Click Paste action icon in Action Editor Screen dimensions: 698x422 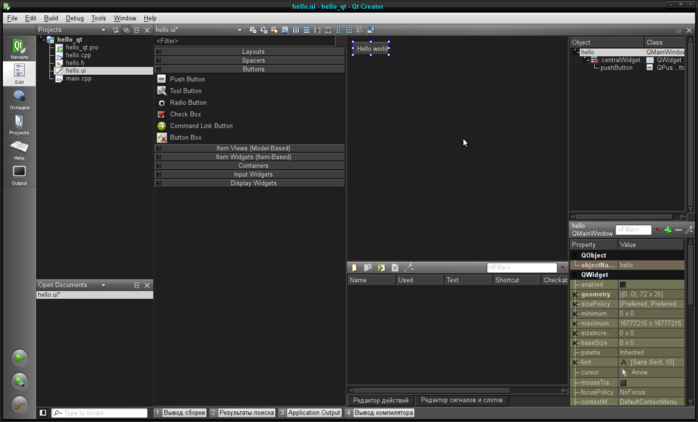[x=381, y=268]
